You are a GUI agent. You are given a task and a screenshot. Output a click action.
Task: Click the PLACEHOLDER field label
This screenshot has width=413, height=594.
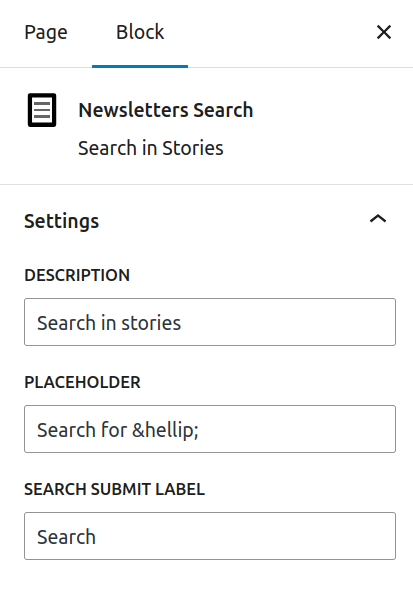click(82, 383)
